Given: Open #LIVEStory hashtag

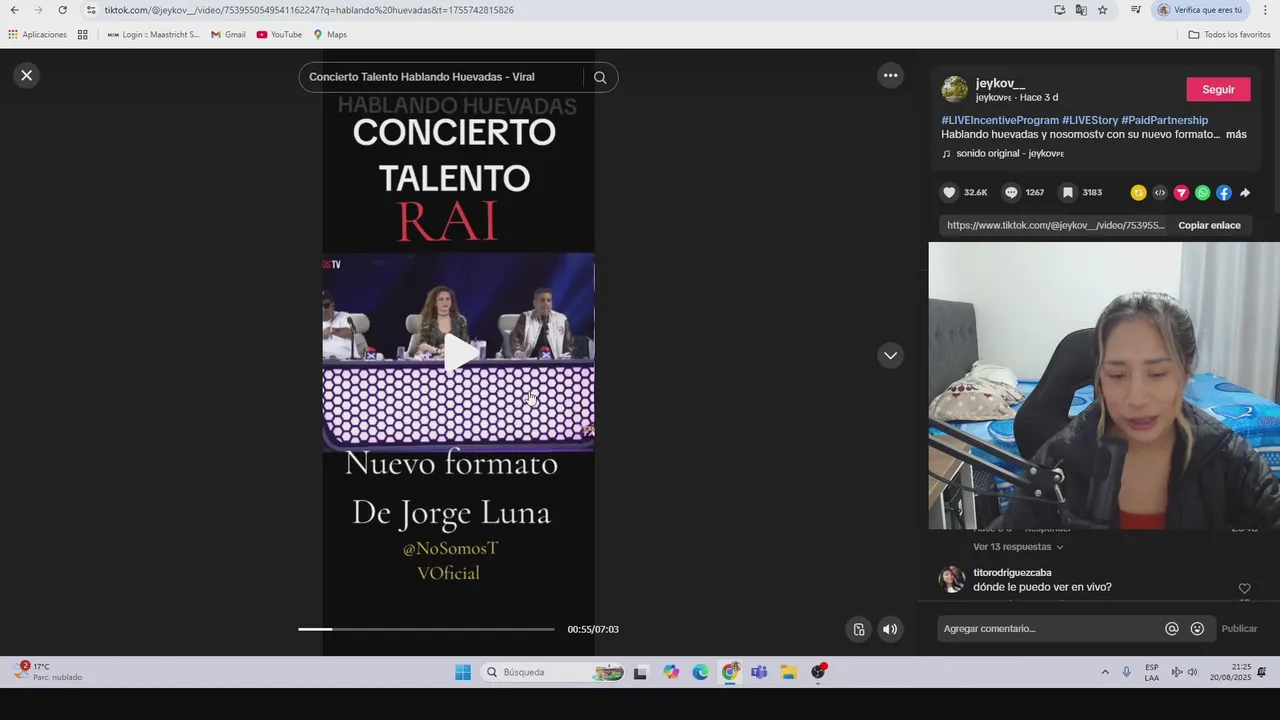Looking at the screenshot, I should (1090, 120).
